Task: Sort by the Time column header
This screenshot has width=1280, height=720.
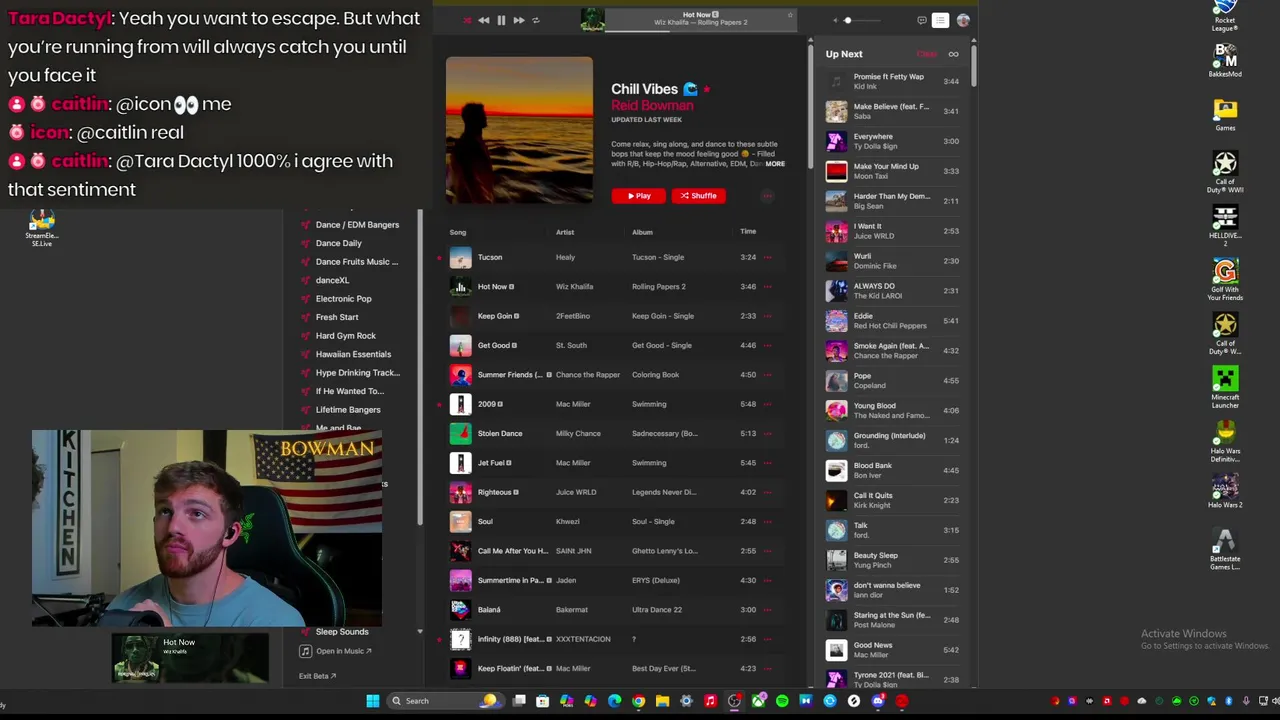Action: pyautogui.click(x=748, y=231)
